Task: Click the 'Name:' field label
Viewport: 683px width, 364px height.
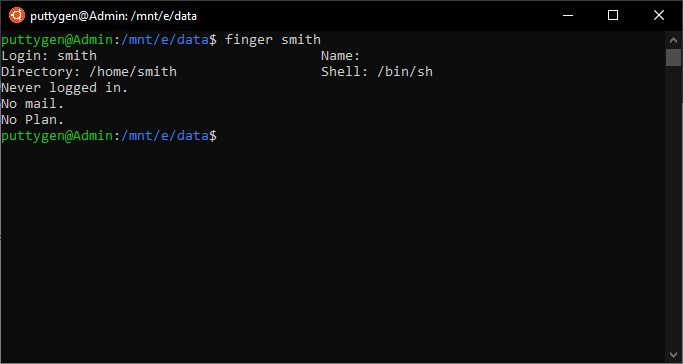Action: (341, 56)
